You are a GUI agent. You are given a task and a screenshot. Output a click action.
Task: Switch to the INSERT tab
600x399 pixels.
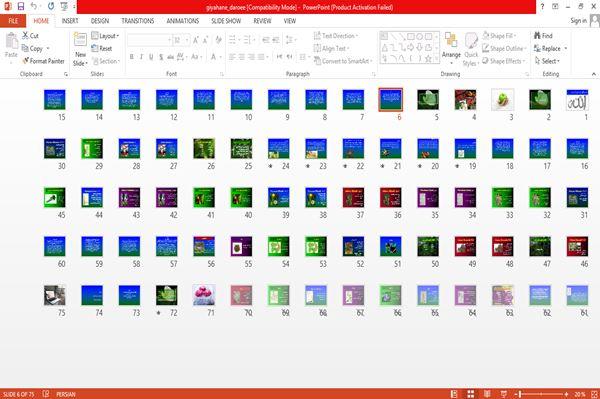tap(70, 21)
